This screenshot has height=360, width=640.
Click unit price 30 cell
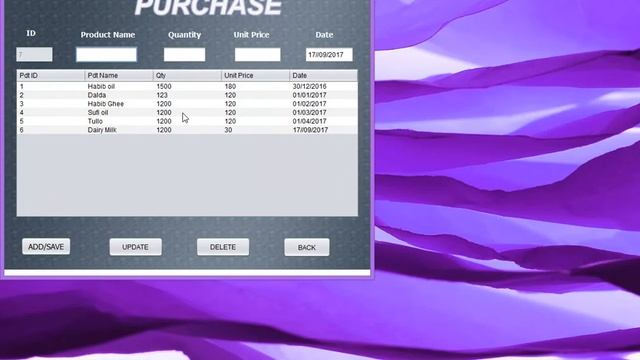[228, 130]
